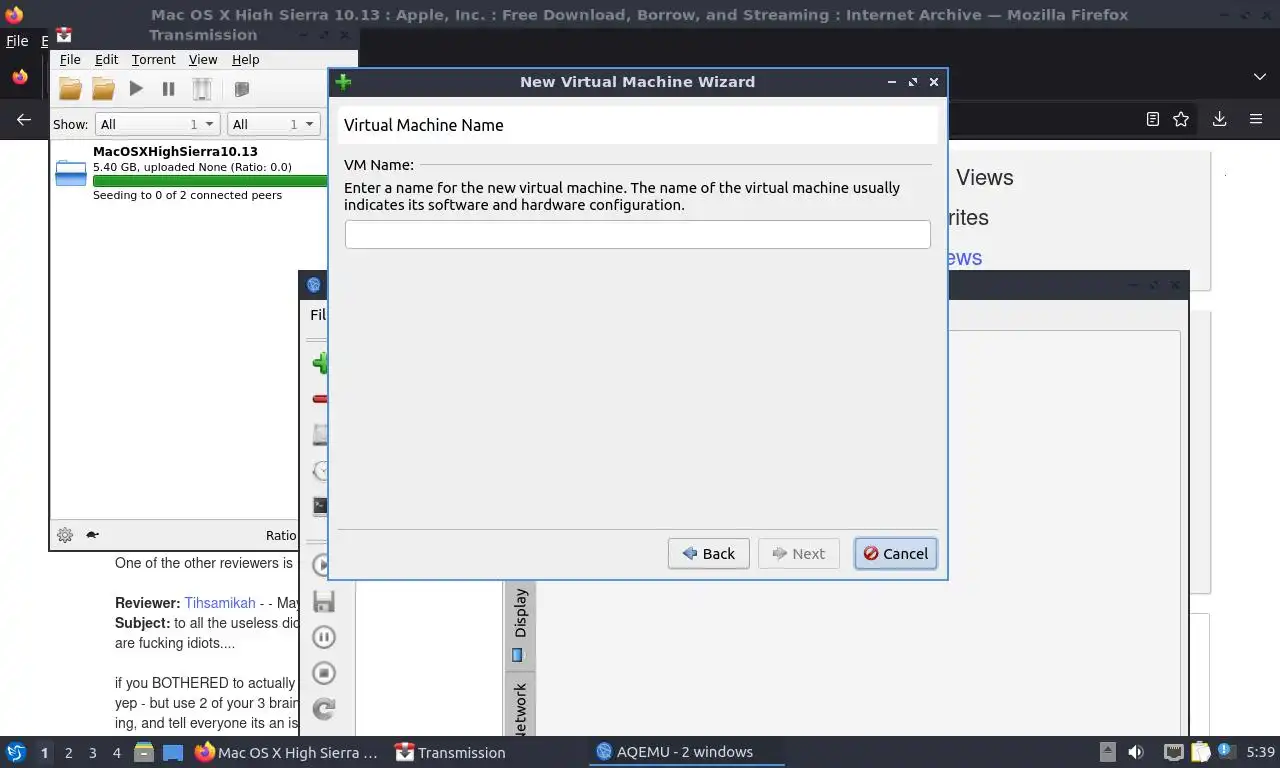1280x768 pixels.
Task: Bookmark the page with star icon
Action: point(1181,119)
